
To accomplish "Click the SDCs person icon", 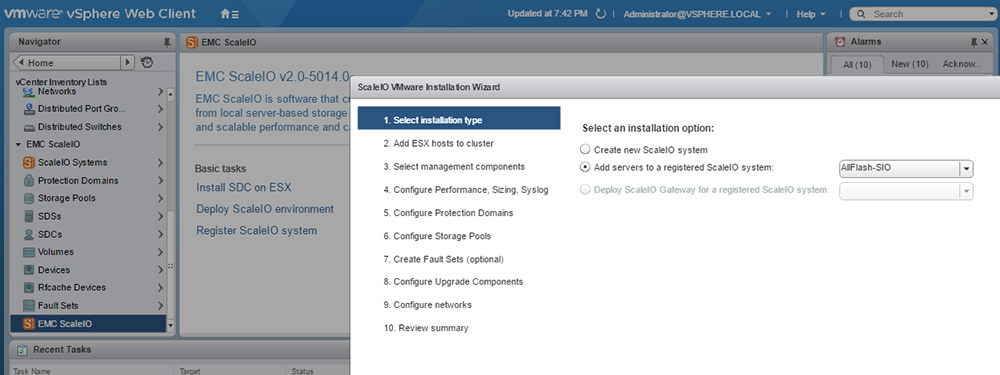I will pos(29,234).
